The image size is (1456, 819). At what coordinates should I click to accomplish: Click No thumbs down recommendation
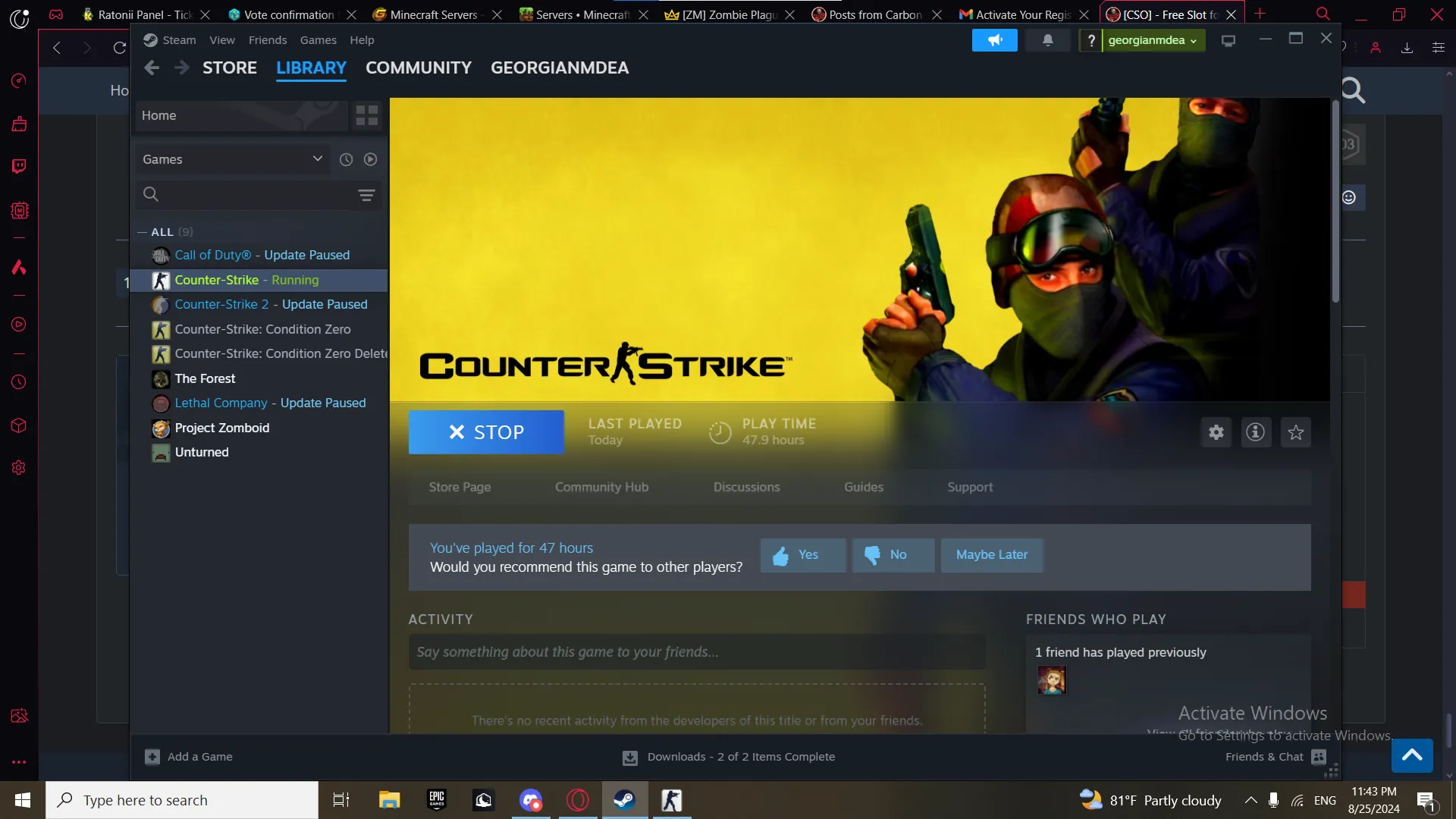(x=893, y=555)
